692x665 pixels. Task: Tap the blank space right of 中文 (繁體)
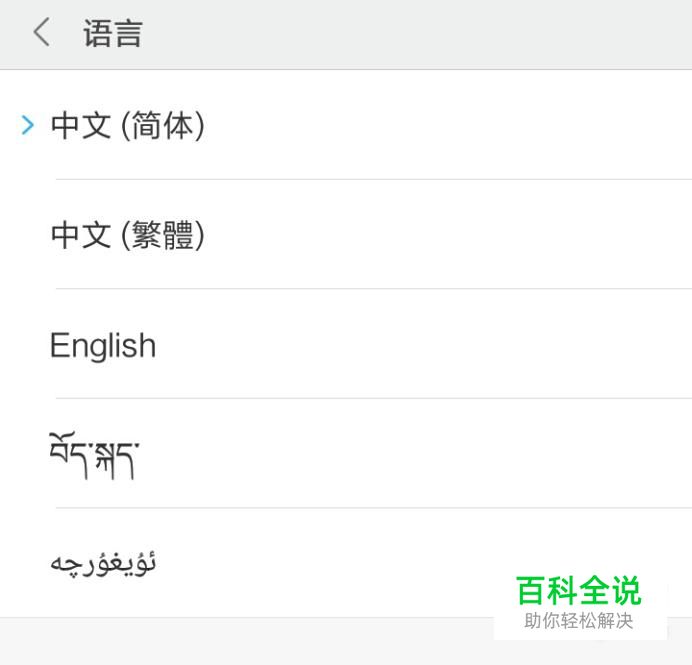coord(448,234)
